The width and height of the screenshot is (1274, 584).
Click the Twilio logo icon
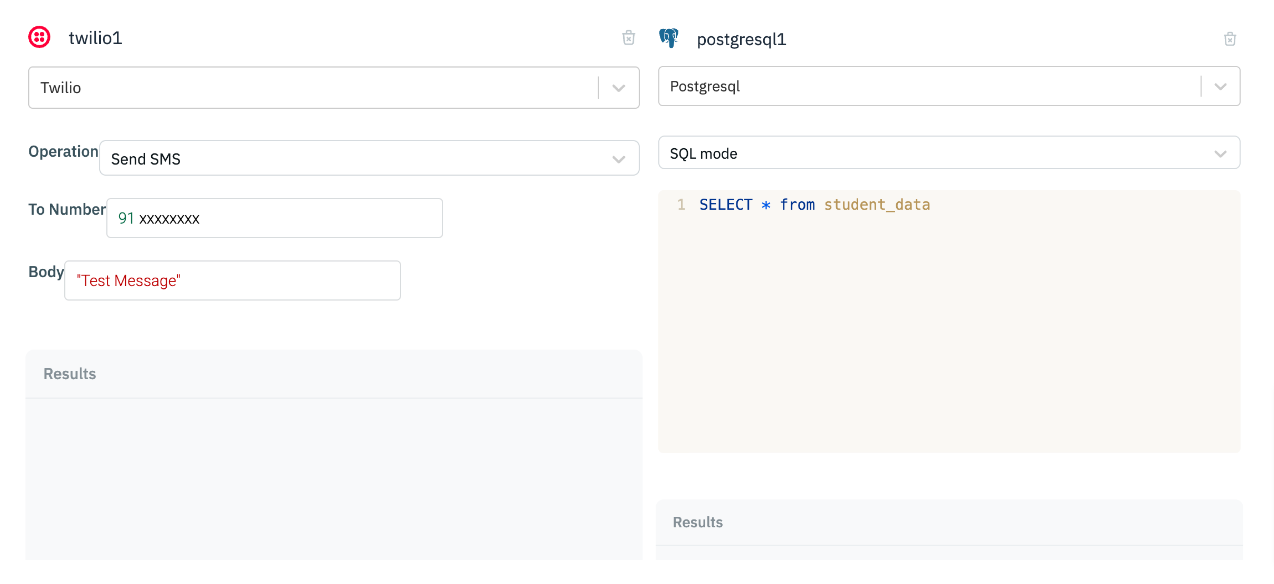pos(39,38)
